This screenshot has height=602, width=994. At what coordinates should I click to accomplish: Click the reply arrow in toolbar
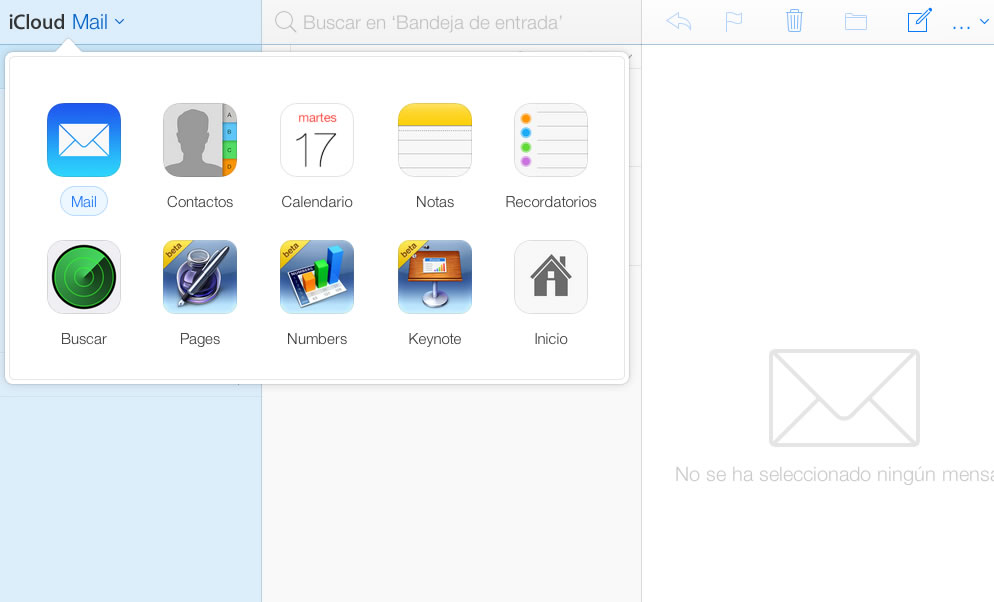pos(679,22)
